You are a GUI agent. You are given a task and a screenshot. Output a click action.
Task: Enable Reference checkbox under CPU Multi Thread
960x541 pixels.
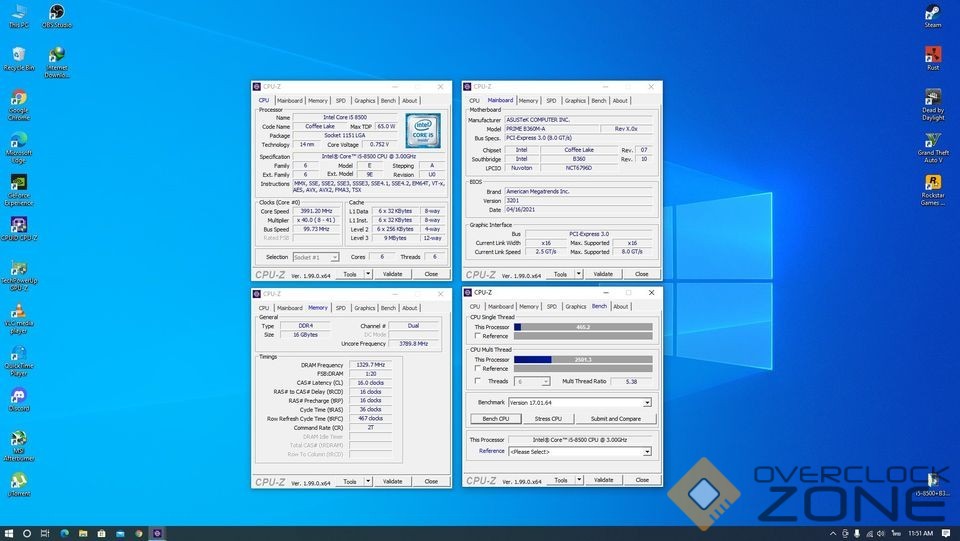(478, 368)
